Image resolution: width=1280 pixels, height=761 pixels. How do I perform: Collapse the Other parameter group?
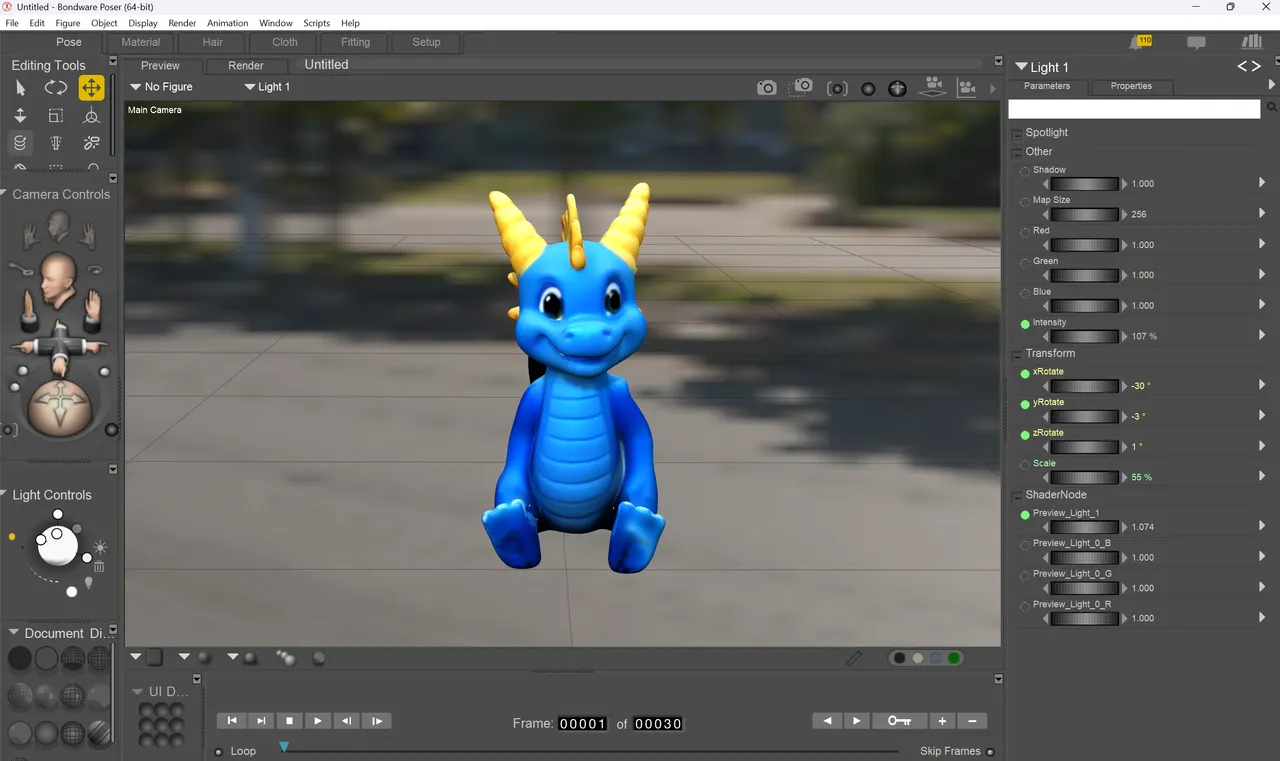click(x=1017, y=152)
